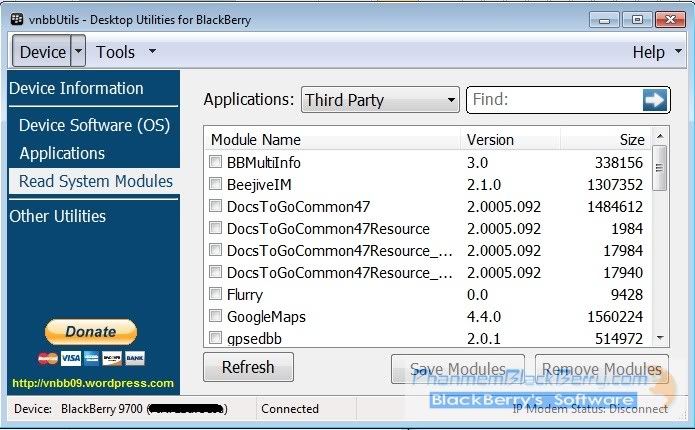Click the Save Modules button
The width and height of the screenshot is (695, 430).
[x=458, y=369]
